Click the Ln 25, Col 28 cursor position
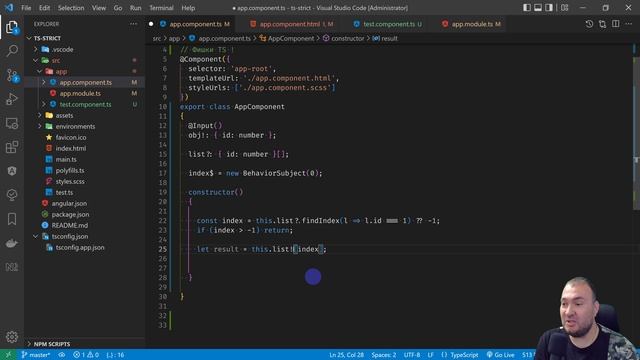The image size is (640, 360). [x=347, y=355]
